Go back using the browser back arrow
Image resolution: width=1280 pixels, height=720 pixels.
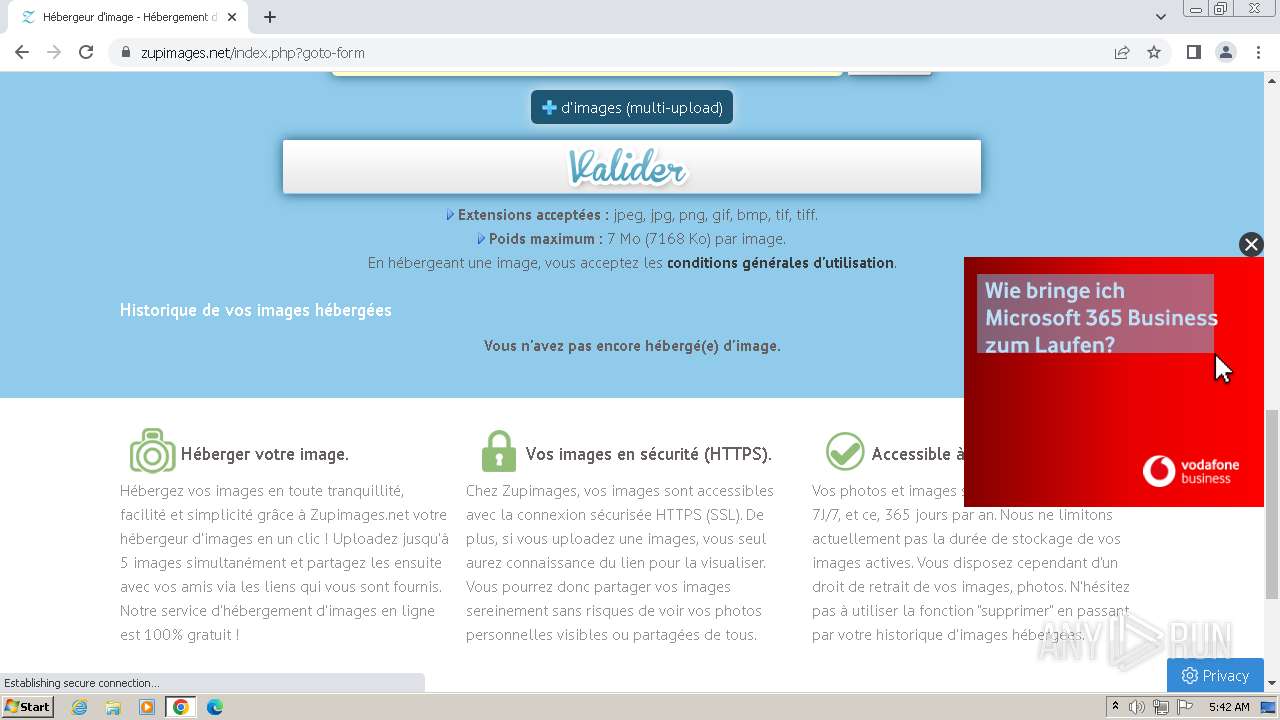(22, 52)
